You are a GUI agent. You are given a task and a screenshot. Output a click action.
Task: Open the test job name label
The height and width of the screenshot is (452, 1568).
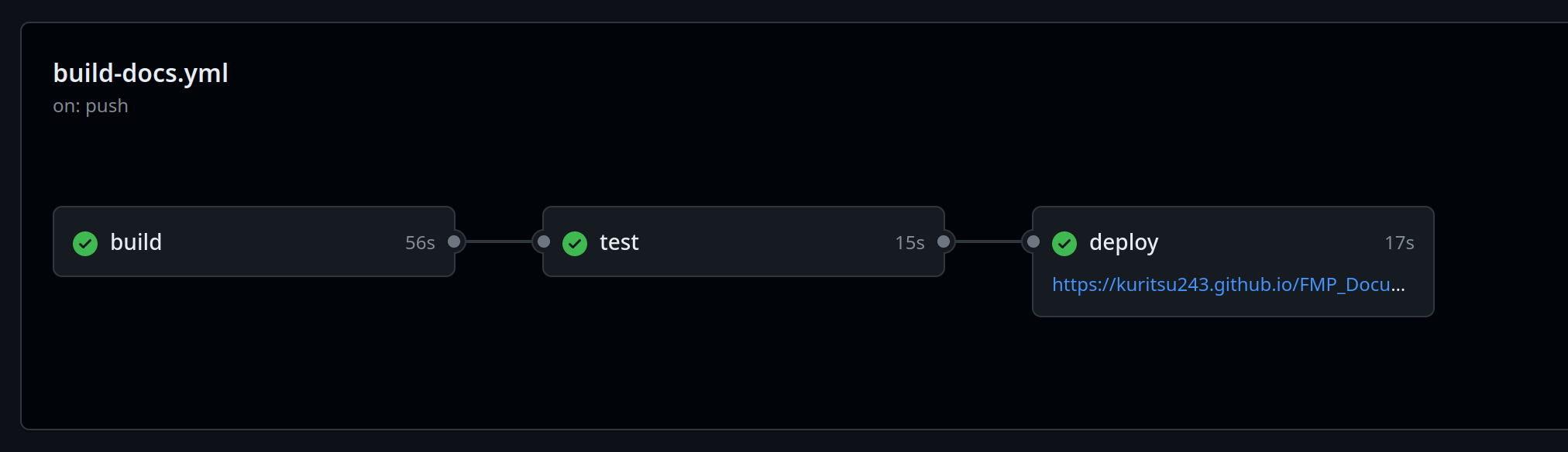click(619, 242)
